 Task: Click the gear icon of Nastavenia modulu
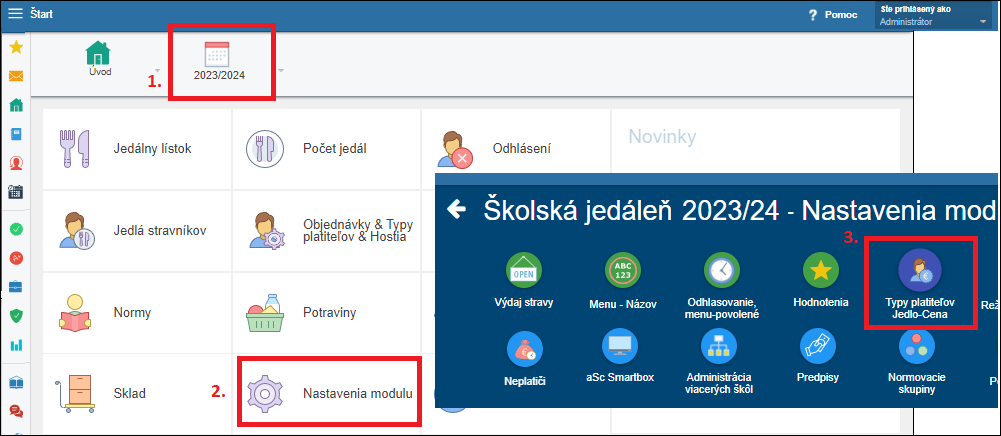click(264, 393)
